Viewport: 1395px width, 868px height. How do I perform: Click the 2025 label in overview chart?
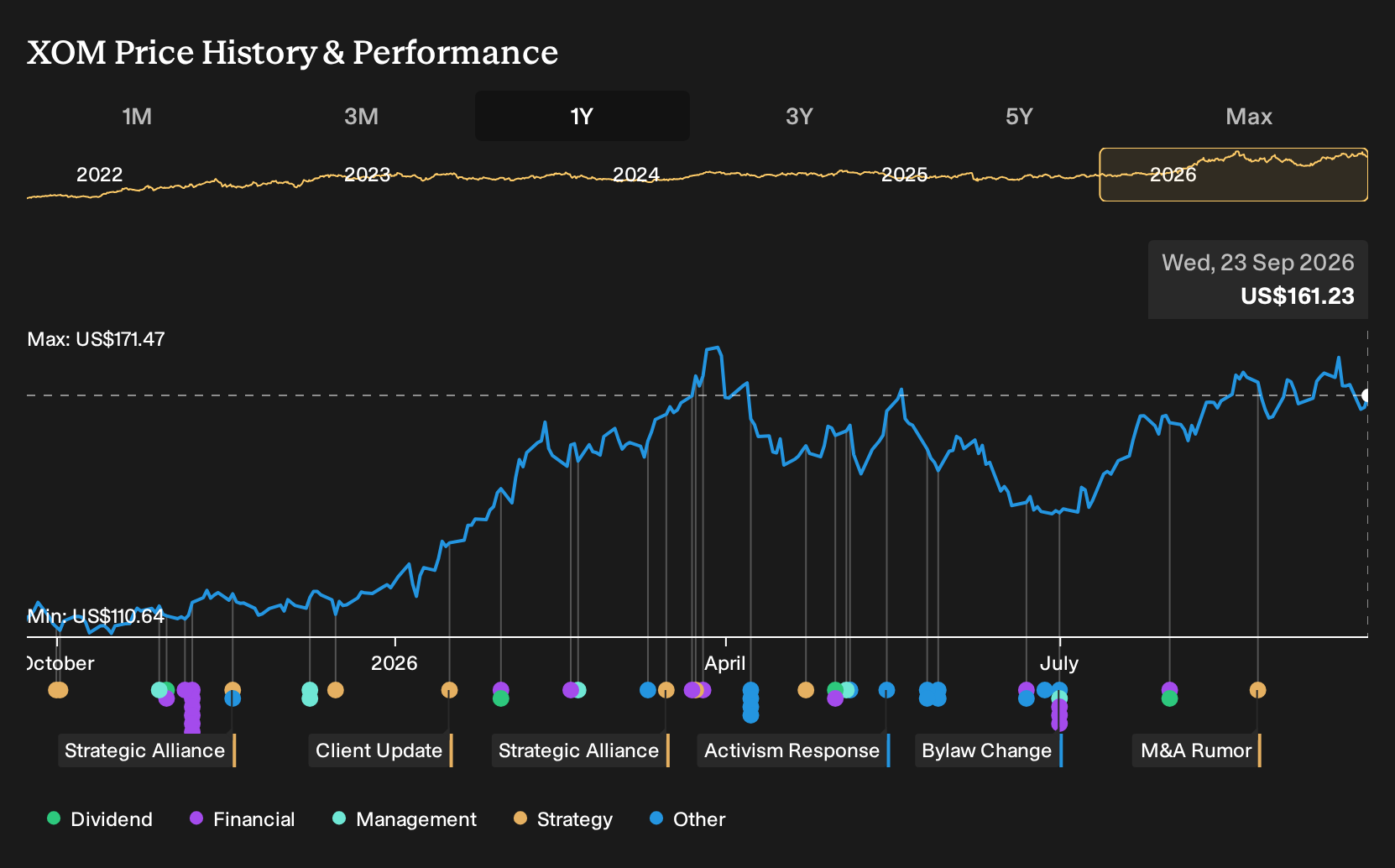(904, 175)
